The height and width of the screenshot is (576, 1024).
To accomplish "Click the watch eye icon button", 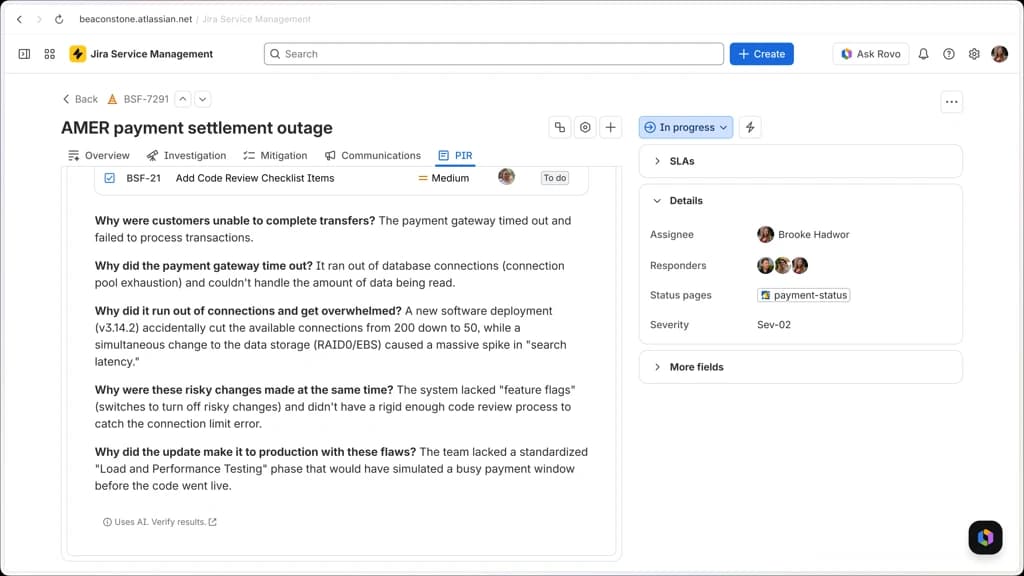I will click(x=585, y=127).
